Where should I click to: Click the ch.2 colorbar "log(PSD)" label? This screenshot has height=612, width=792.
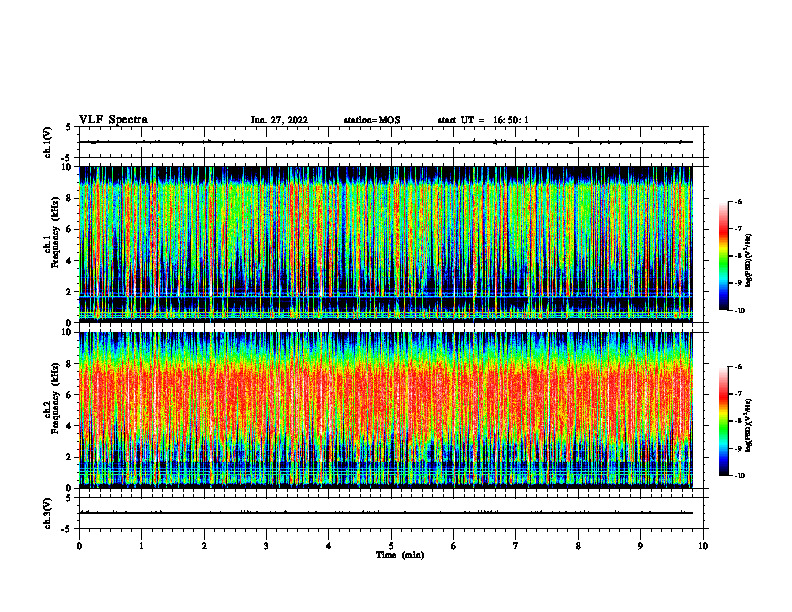(x=749, y=425)
